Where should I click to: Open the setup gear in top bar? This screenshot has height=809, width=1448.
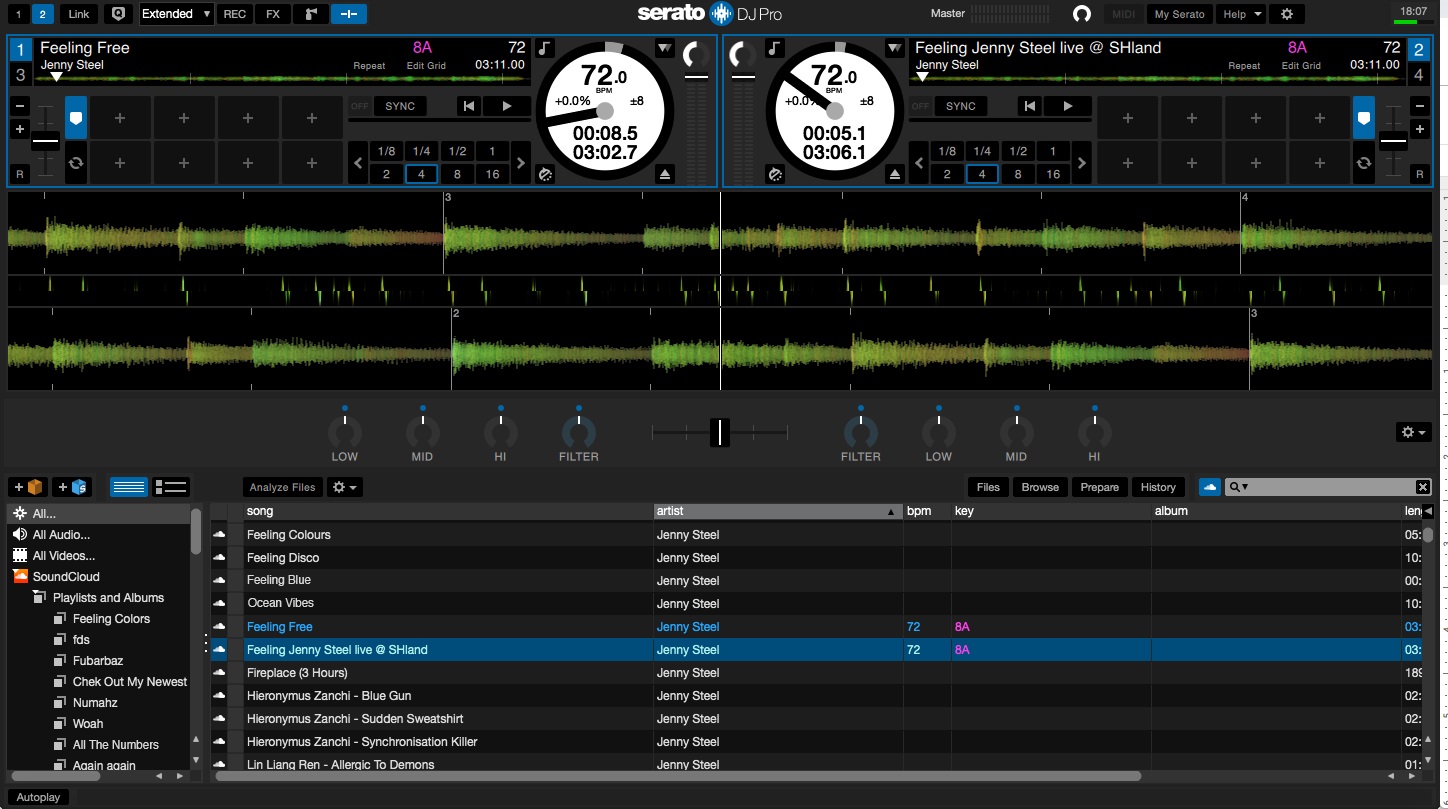point(1287,14)
